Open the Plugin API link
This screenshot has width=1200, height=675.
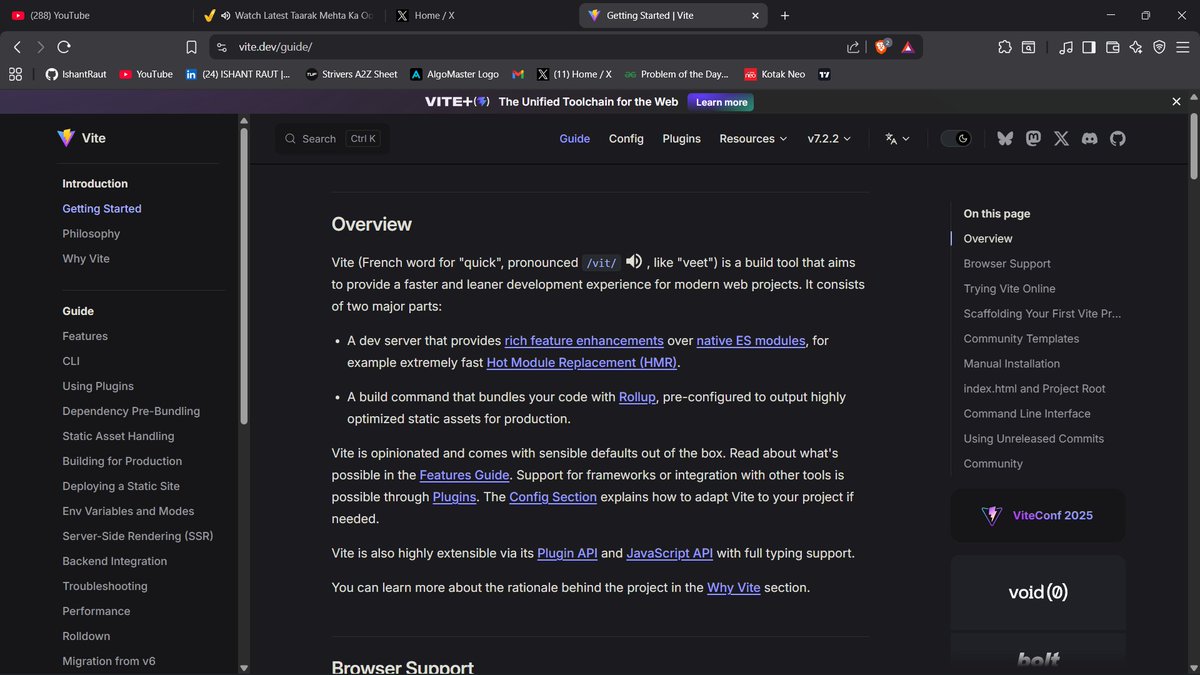[567, 553]
